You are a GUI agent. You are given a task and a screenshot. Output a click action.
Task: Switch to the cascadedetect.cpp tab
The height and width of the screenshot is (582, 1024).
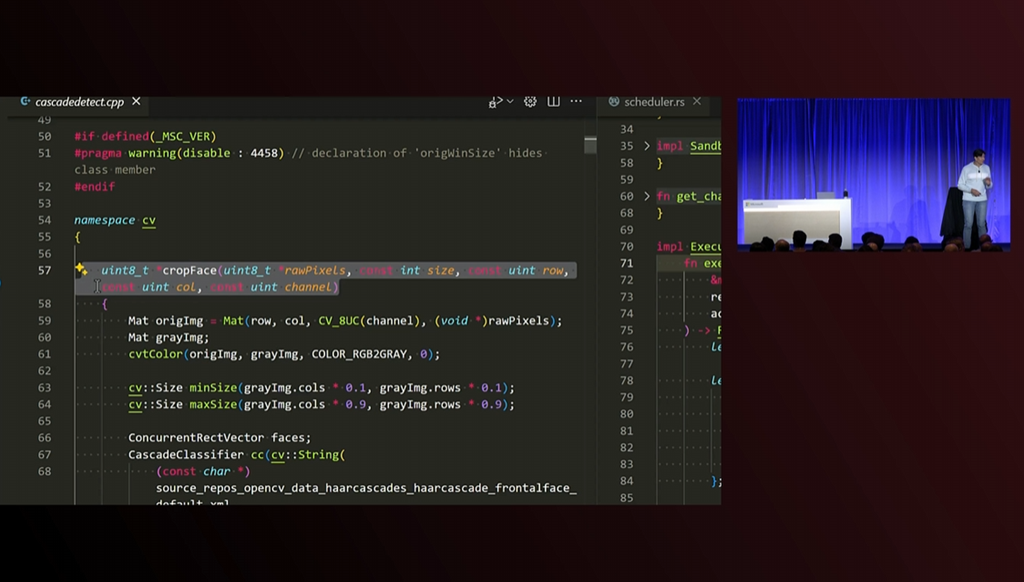(x=79, y=102)
